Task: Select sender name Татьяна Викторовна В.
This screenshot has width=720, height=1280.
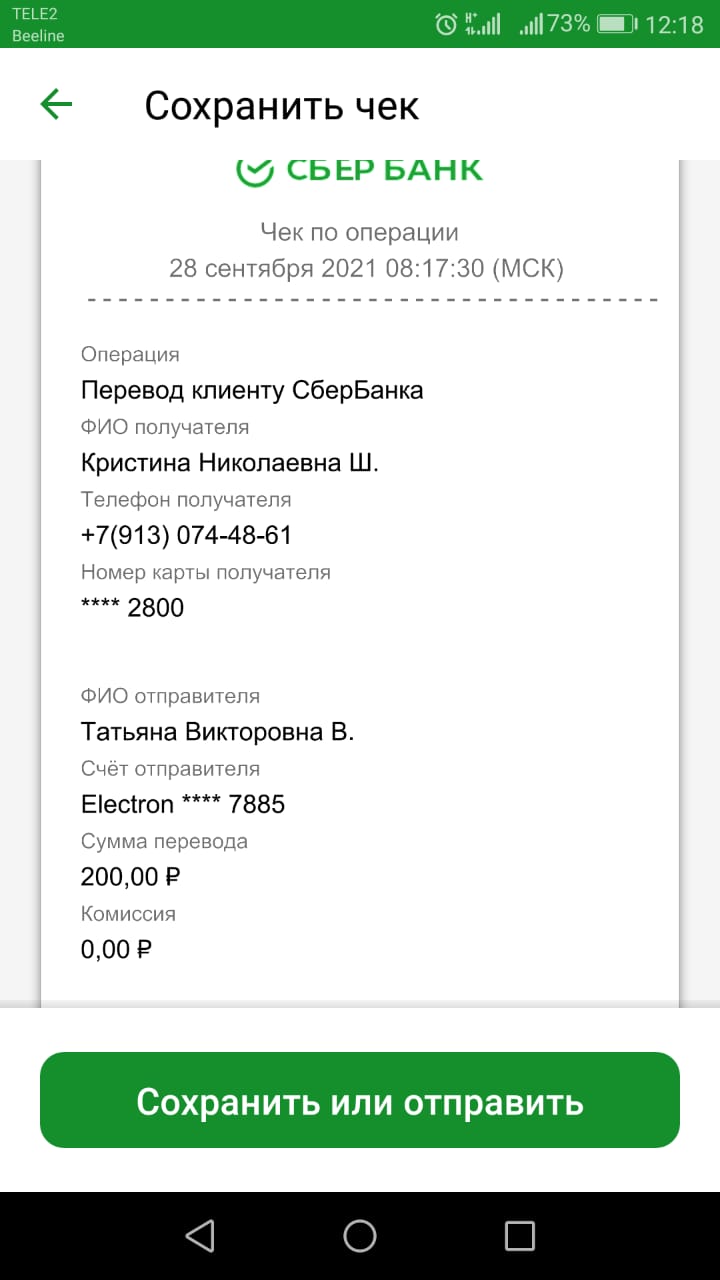Action: pyautogui.click(x=218, y=732)
